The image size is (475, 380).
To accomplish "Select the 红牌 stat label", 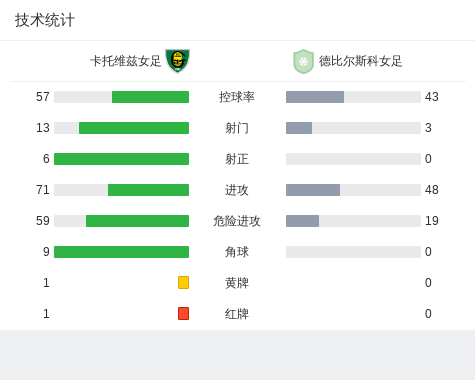I will click(237, 314).
